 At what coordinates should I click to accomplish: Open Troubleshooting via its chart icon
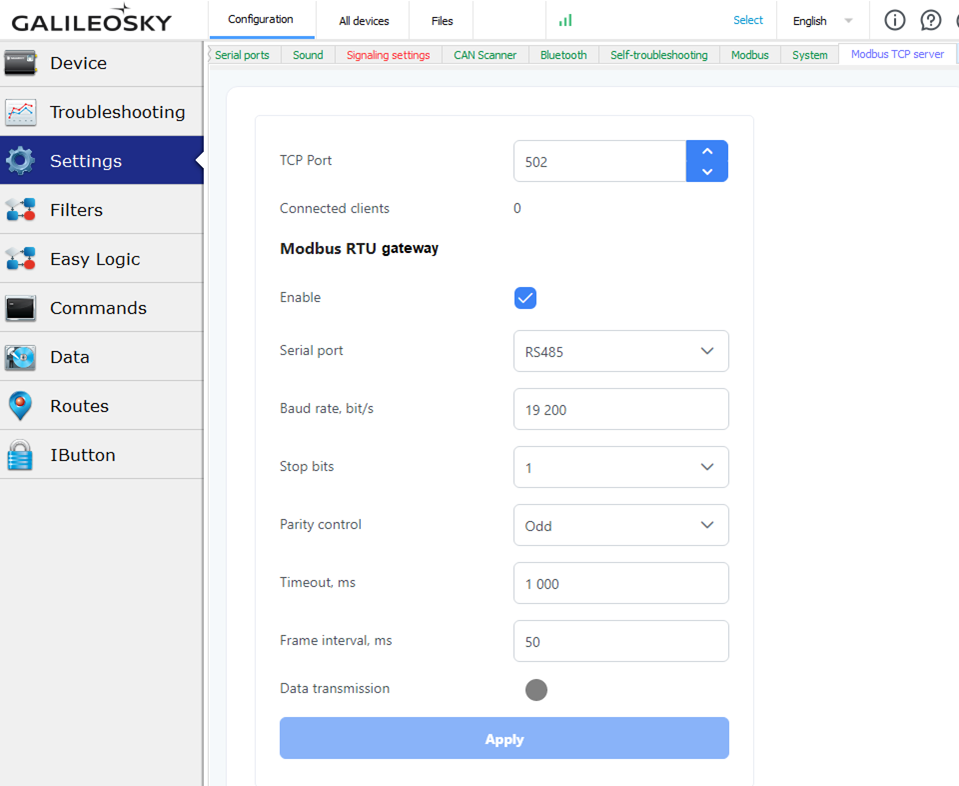click(21, 113)
